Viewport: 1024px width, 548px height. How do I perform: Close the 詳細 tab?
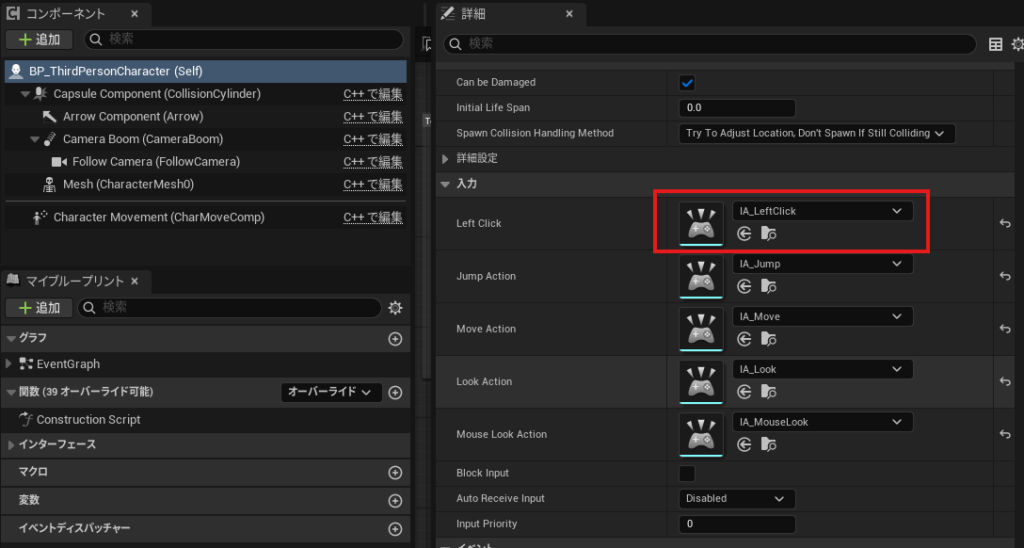pos(570,15)
